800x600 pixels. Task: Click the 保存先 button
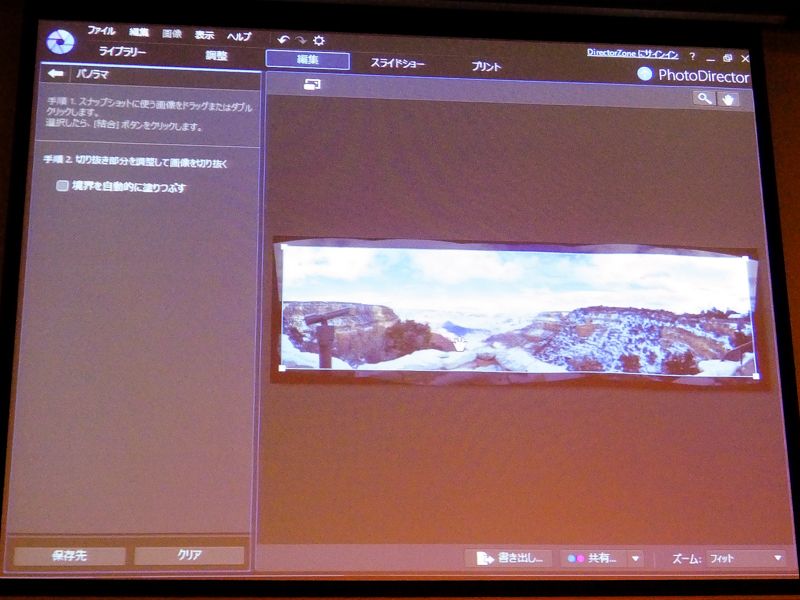pos(69,555)
